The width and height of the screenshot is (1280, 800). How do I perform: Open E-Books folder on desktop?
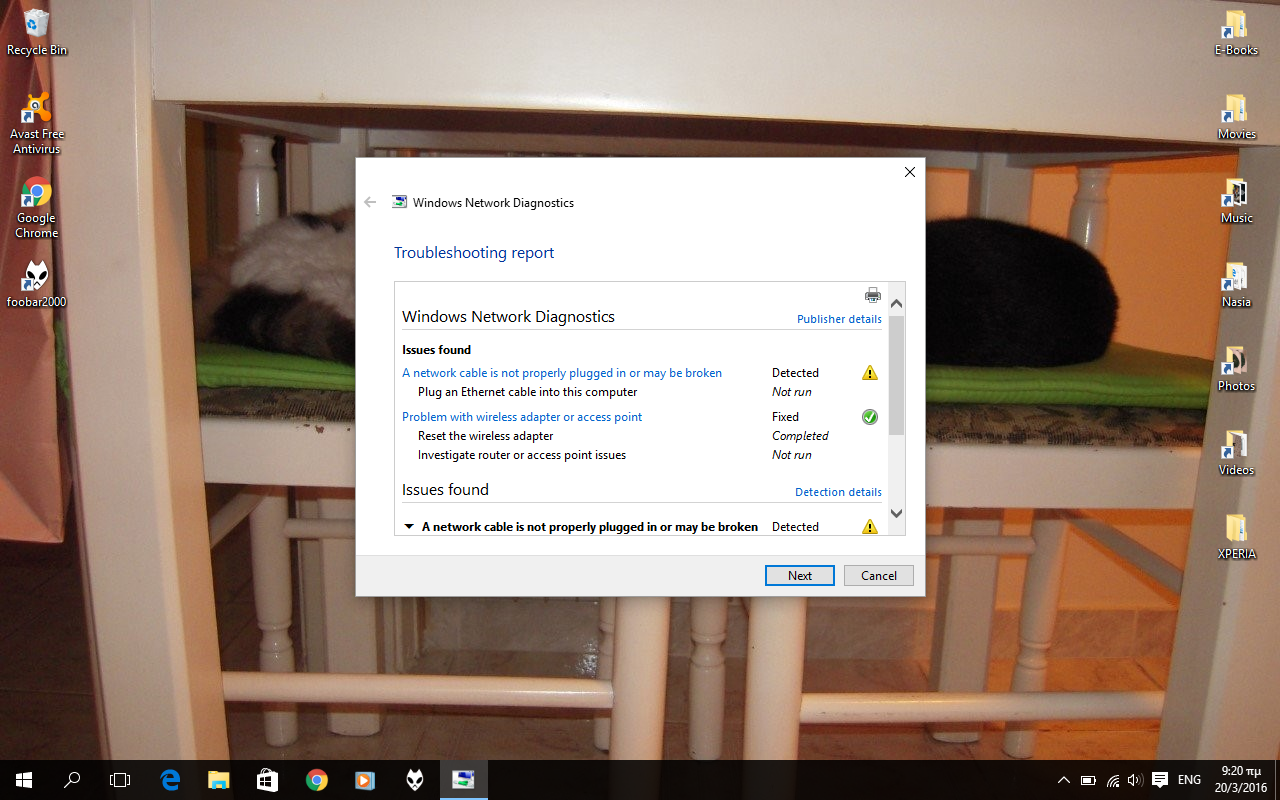click(x=1236, y=31)
